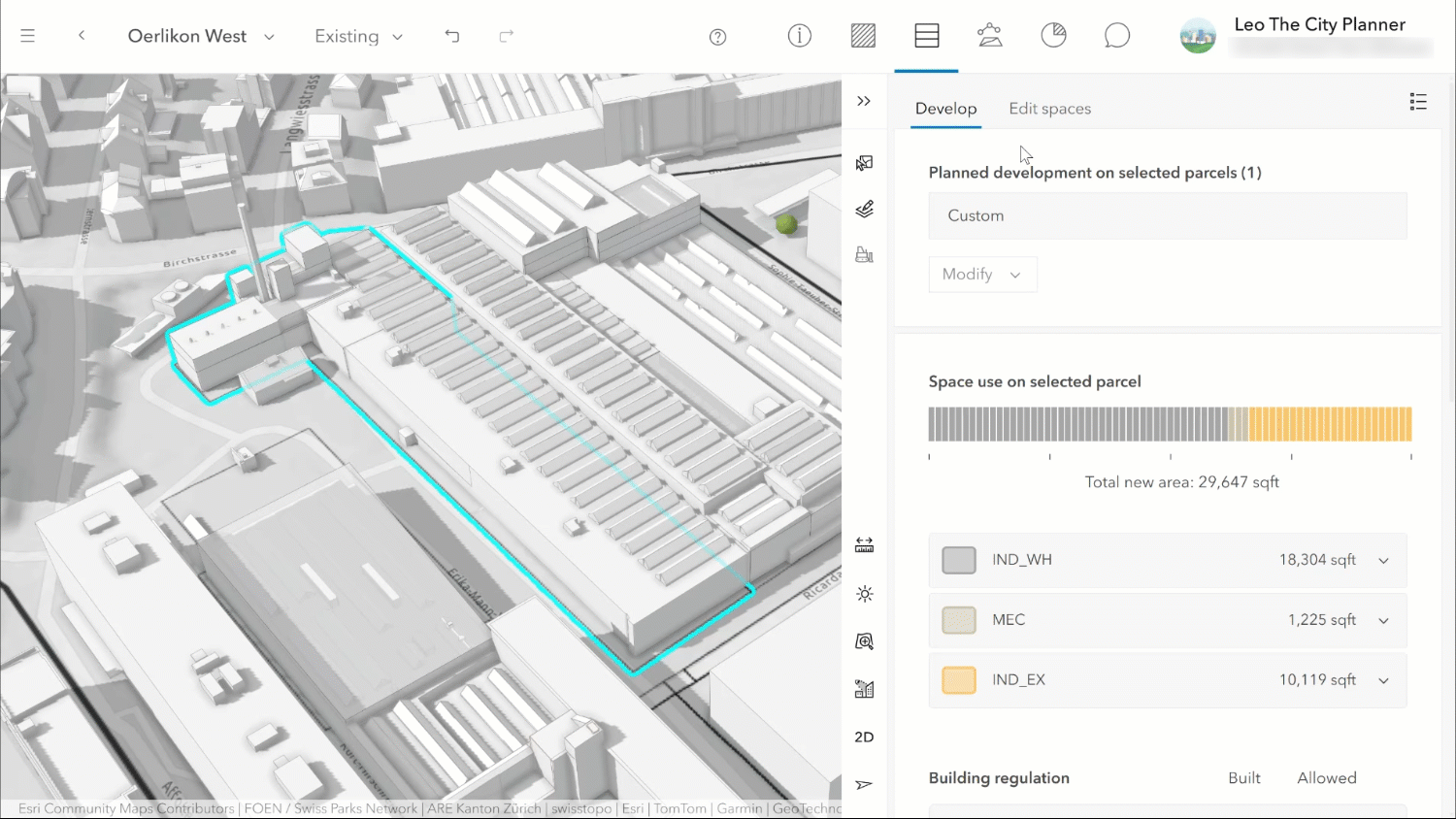Collapse the side panel with double chevrons
The width and height of the screenshot is (1456, 819).
[x=864, y=101]
